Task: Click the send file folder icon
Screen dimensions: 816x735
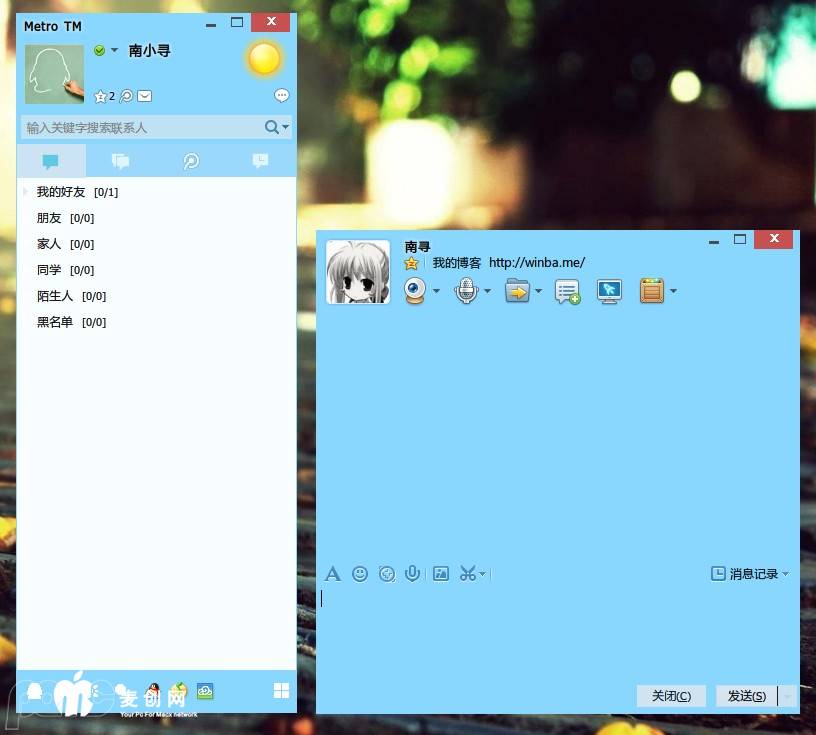Action: (x=516, y=291)
